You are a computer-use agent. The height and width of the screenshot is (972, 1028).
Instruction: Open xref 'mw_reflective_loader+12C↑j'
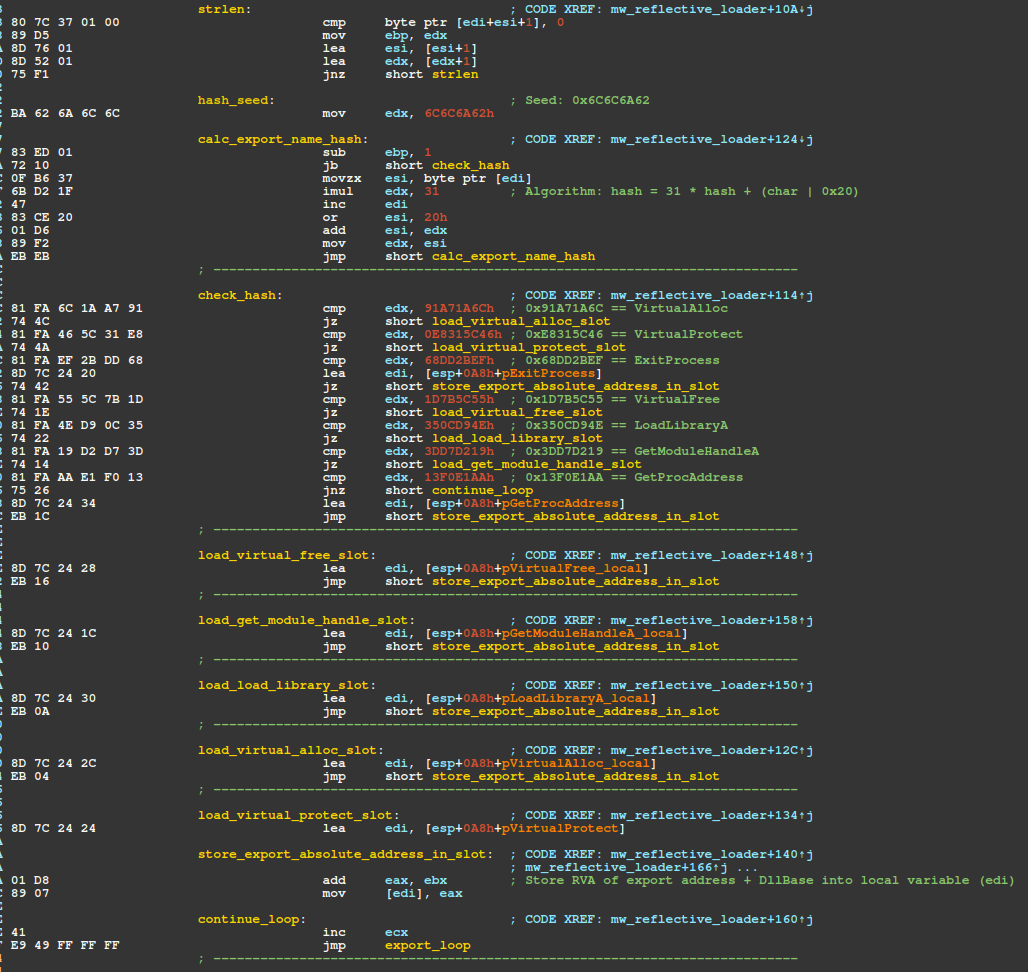point(711,750)
